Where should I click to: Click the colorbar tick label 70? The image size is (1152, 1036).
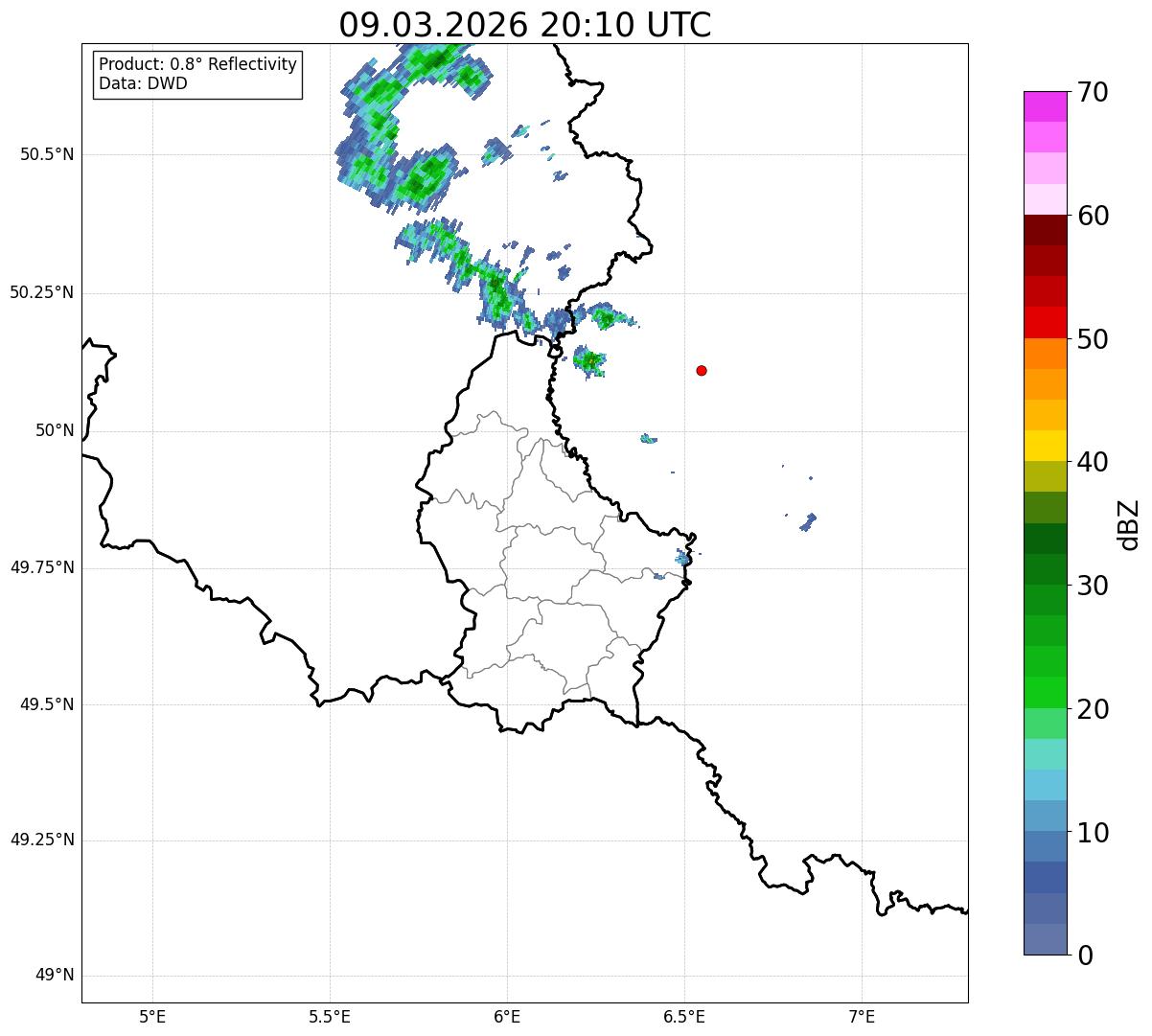coord(1093,92)
